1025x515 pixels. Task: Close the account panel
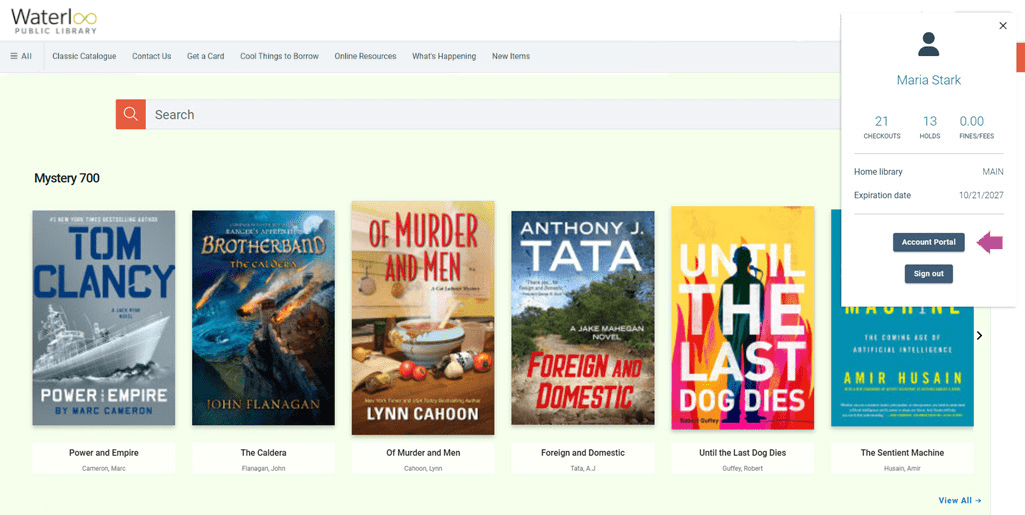(x=1003, y=25)
